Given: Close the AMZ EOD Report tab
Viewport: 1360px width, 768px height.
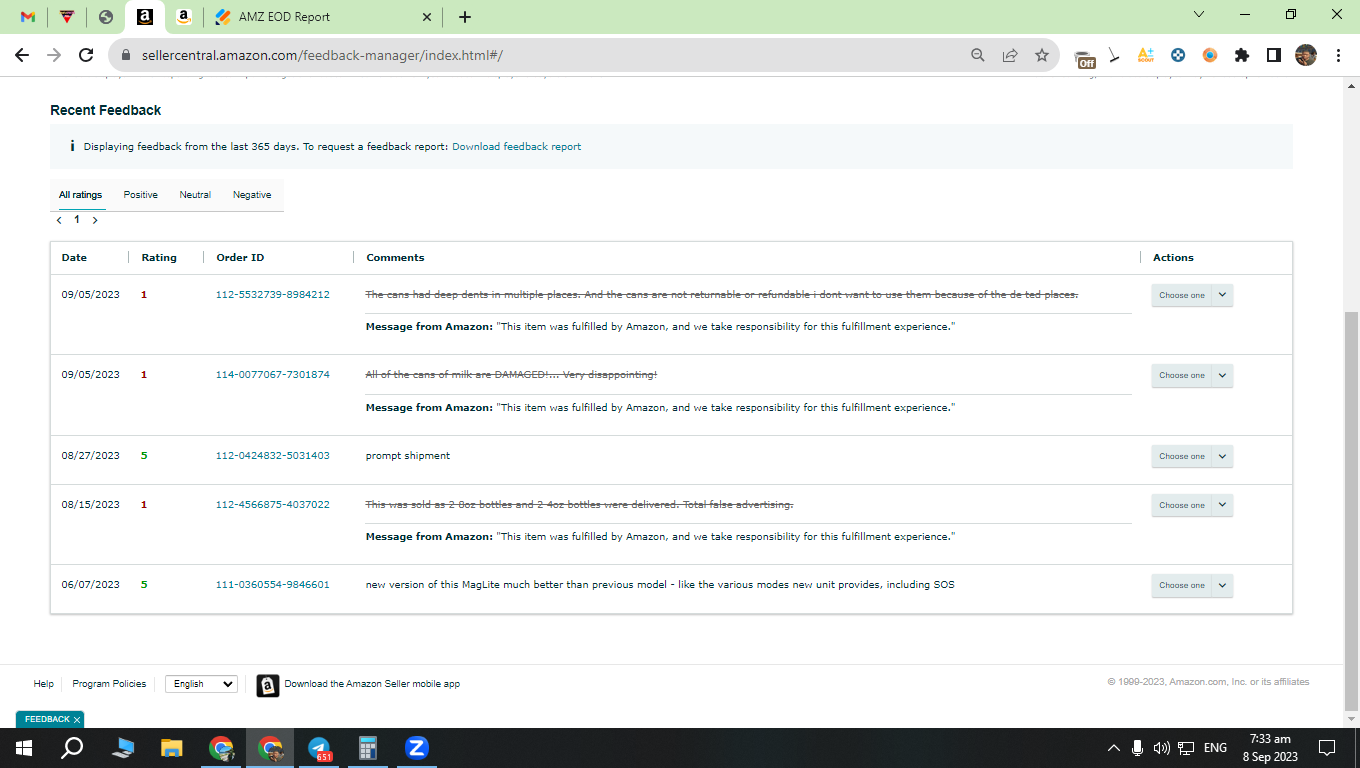Looking at the screenshot, I should tap(427, 17).
